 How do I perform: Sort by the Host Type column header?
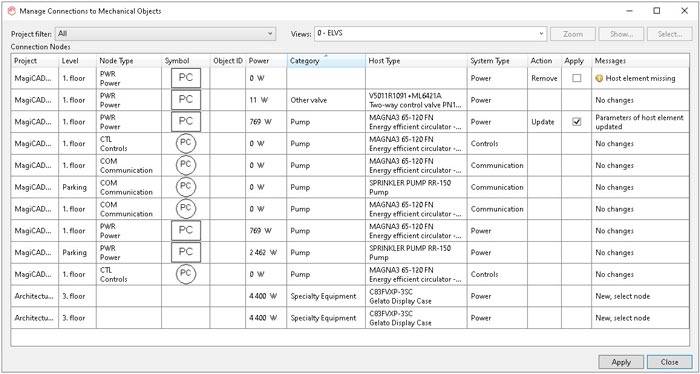click(x=416, y=61)
